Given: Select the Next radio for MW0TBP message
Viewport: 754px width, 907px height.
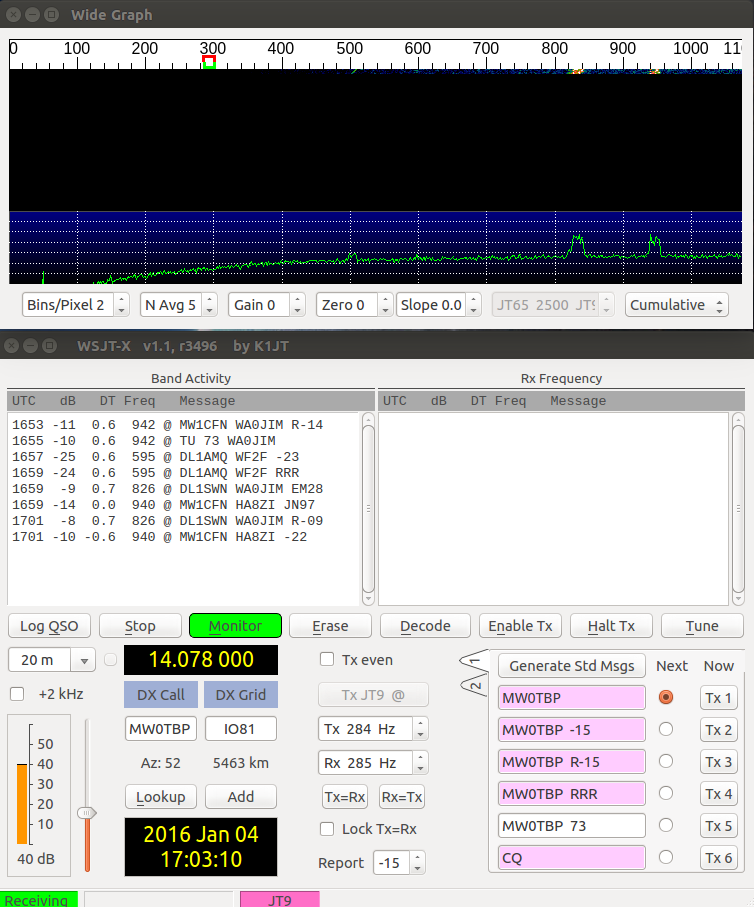Looking at the screenshot, I should coord(666,698).
